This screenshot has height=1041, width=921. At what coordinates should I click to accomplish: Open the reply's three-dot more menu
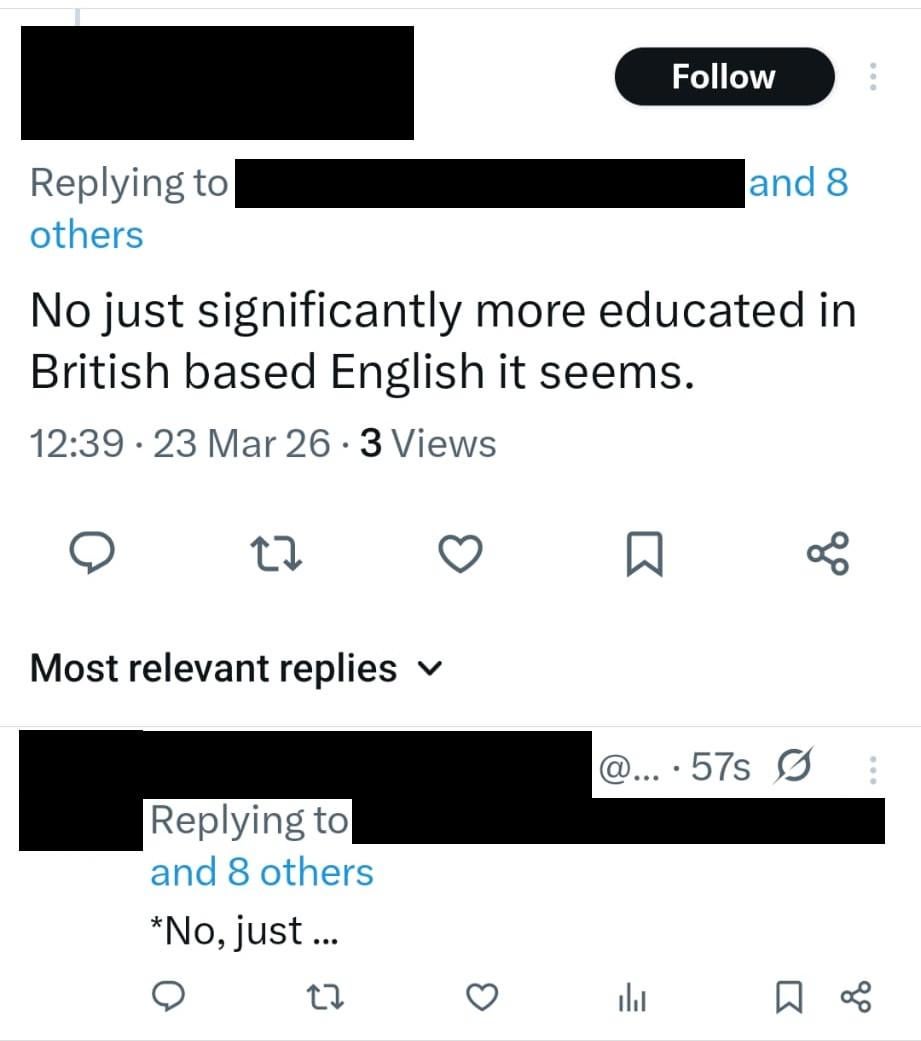tap(872, 769)
